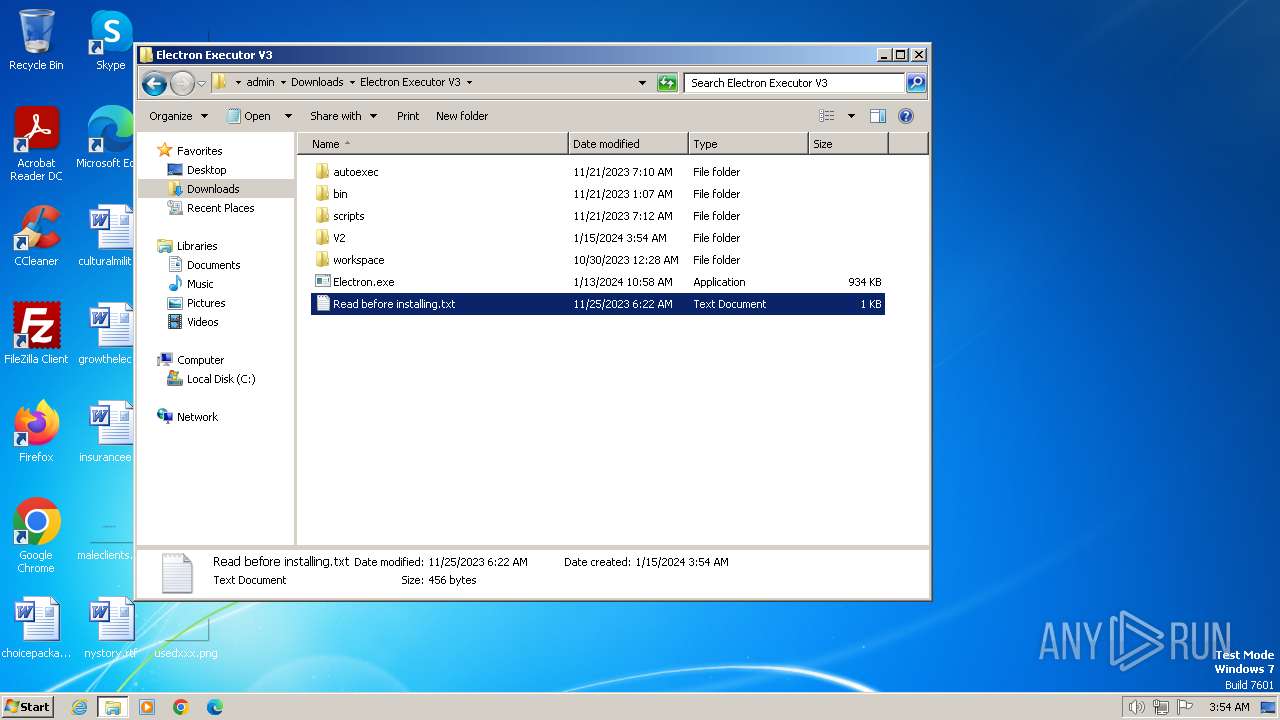Click the Start button
Image resolution: width=1280 pixels, height=720 pixels.
[x=28, y=707]
